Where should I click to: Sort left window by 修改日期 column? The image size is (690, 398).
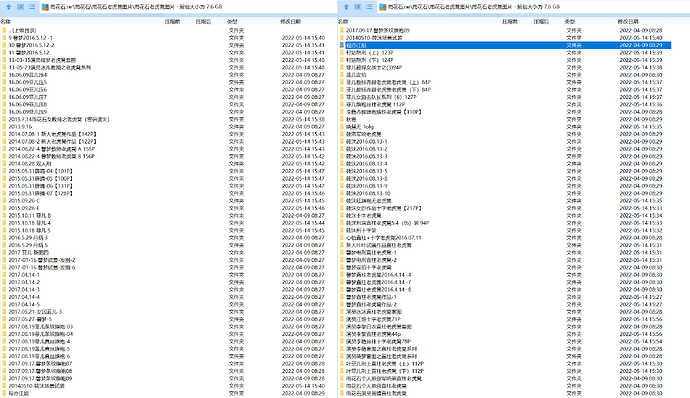[x=291, y=22]
